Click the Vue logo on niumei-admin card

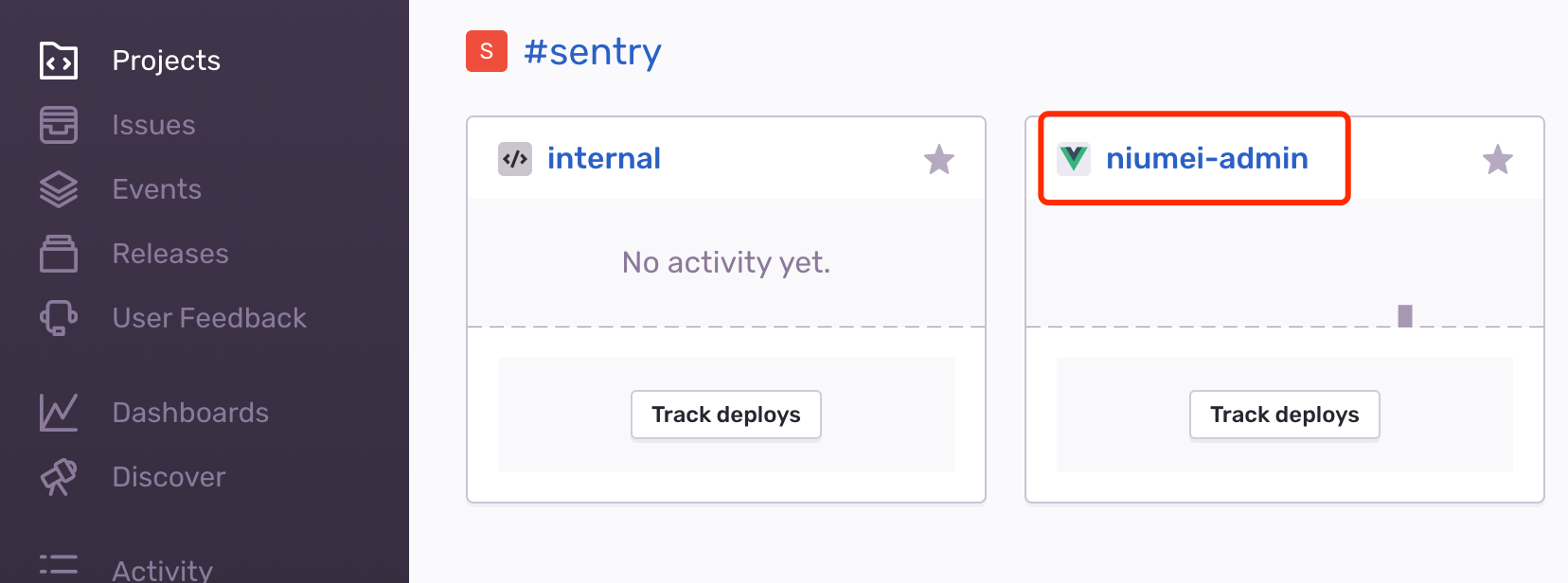click(x=1072, y=158)
